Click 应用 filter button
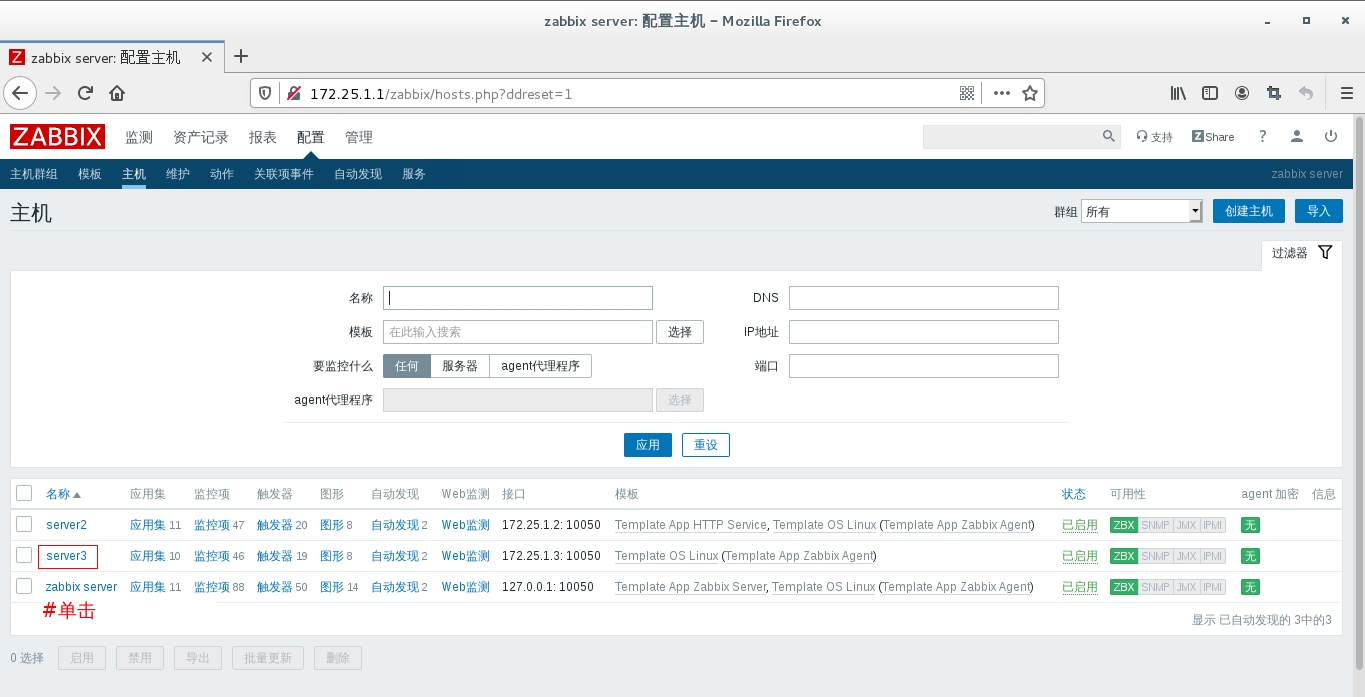The height and width of the screenshot is (697, 1365). pos(648,445)
